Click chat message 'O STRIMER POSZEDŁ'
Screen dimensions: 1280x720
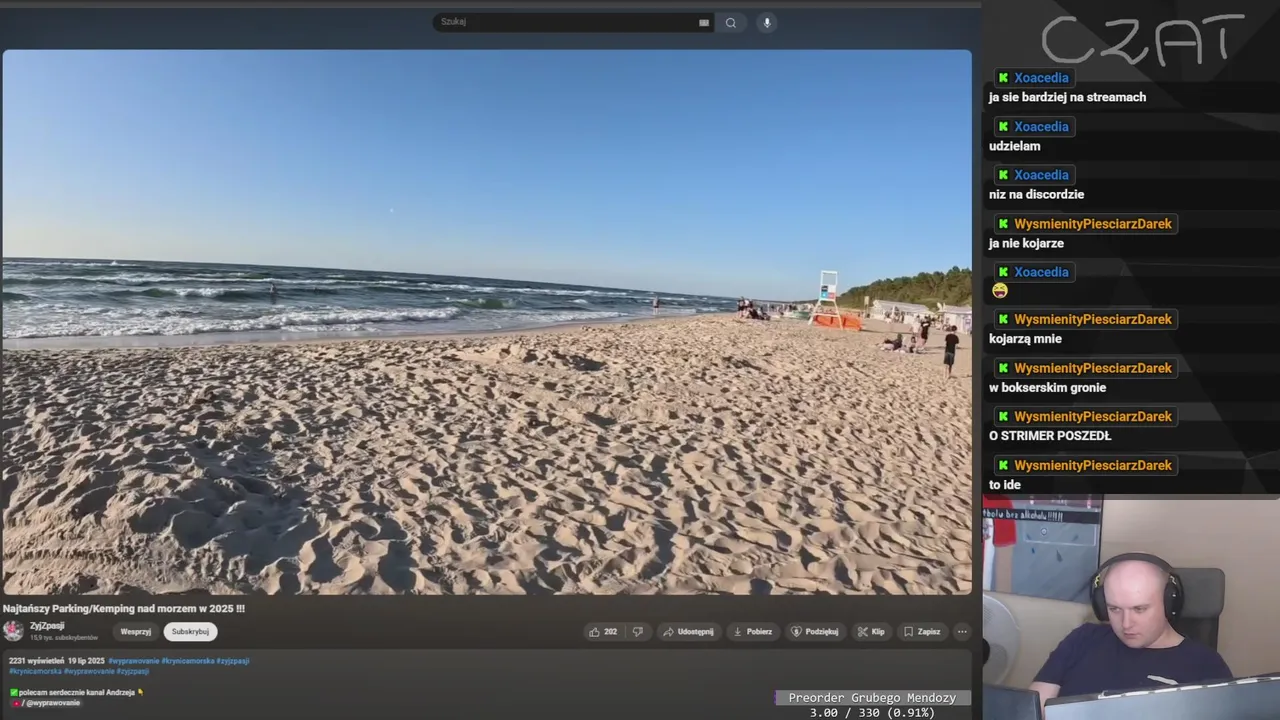[1050, 436]
